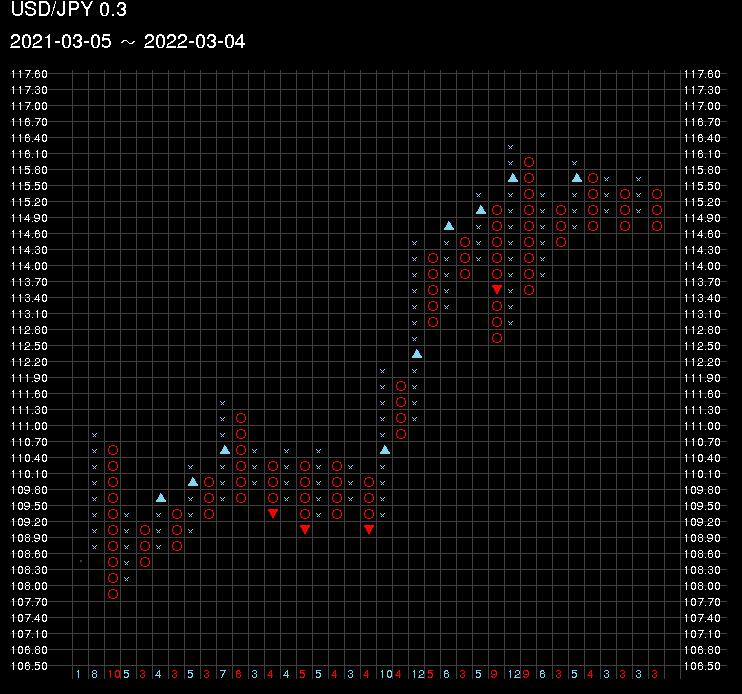This screenshot has width=742, height=694.
Task: Click the 2021-03-05 ~ 2022-03-04 date range
Action: click(x=127, y=42)
